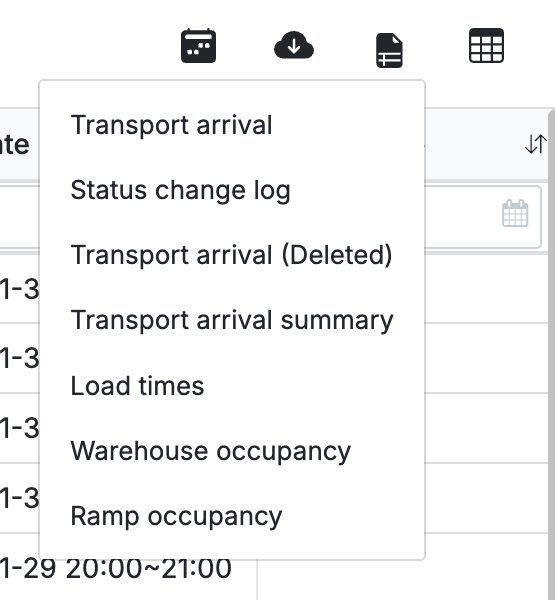
Task: Choose Transport arrival summary option
Action: 232,320
